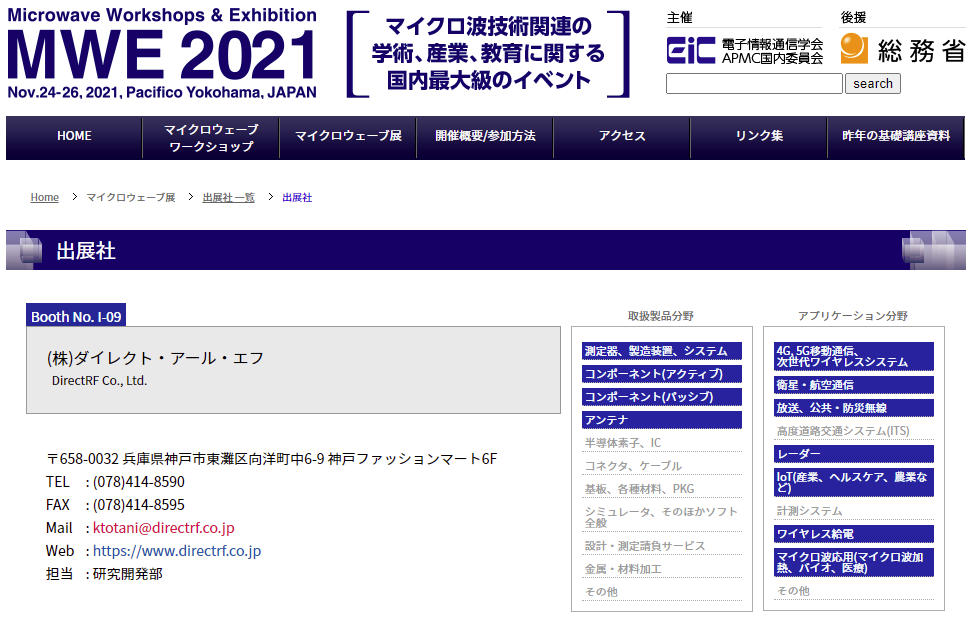Select 4G, 5G移動通信 application field

854,357
